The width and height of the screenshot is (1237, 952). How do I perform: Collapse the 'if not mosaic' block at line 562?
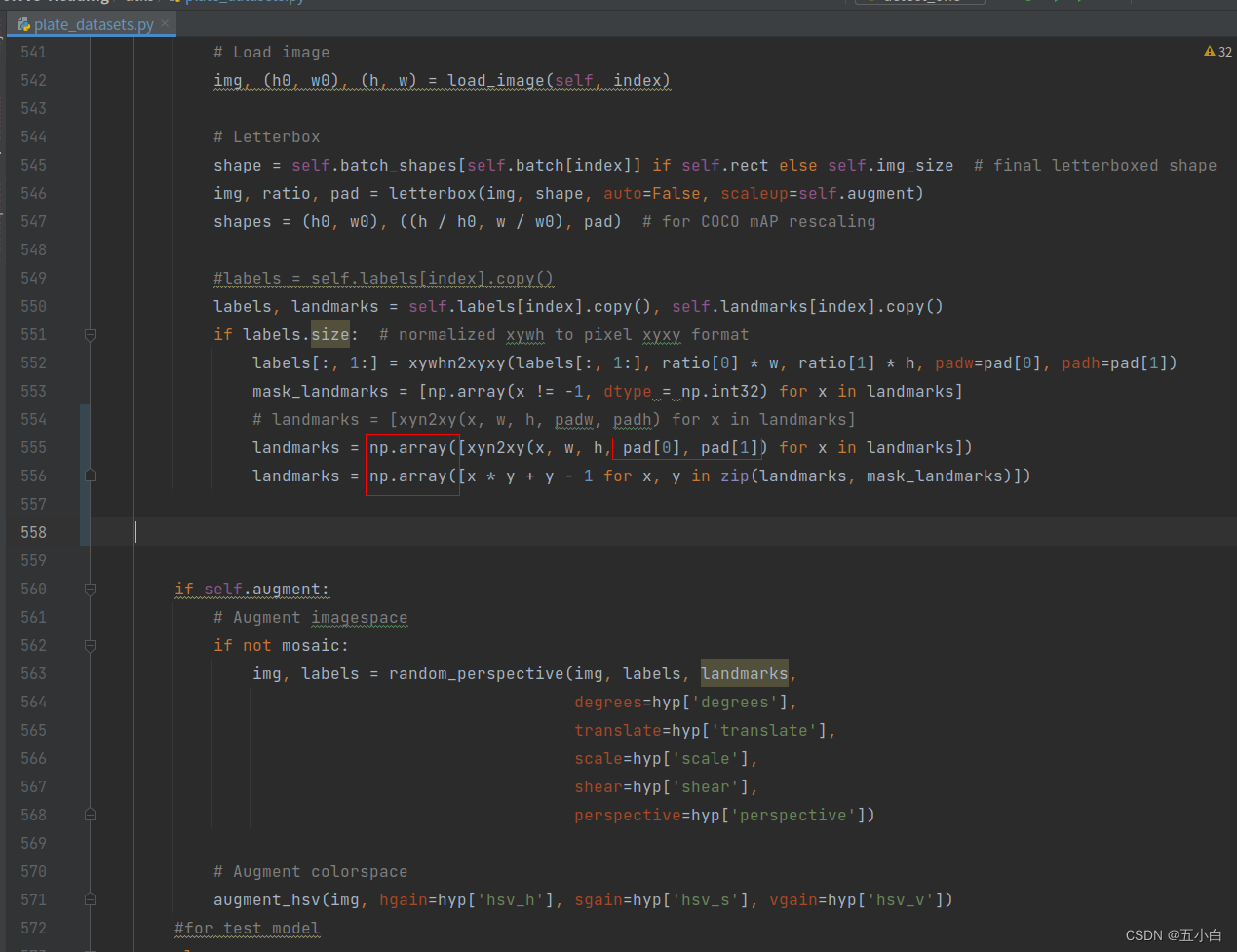[90, 645]
